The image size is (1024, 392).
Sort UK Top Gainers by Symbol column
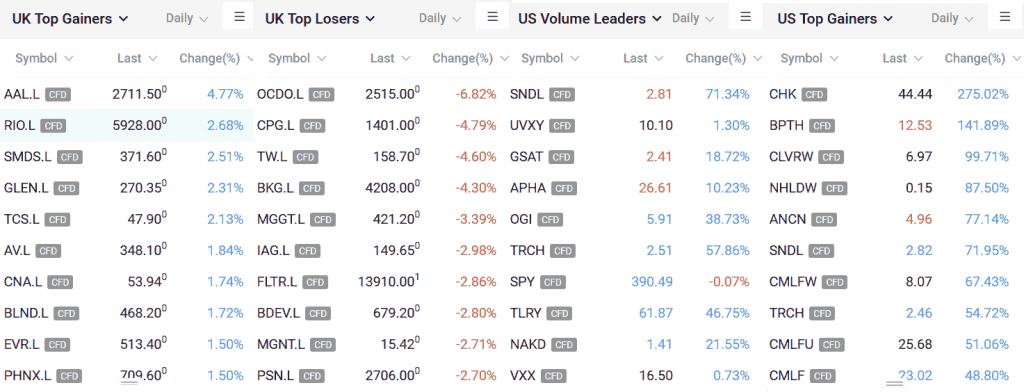coord(44,58)
